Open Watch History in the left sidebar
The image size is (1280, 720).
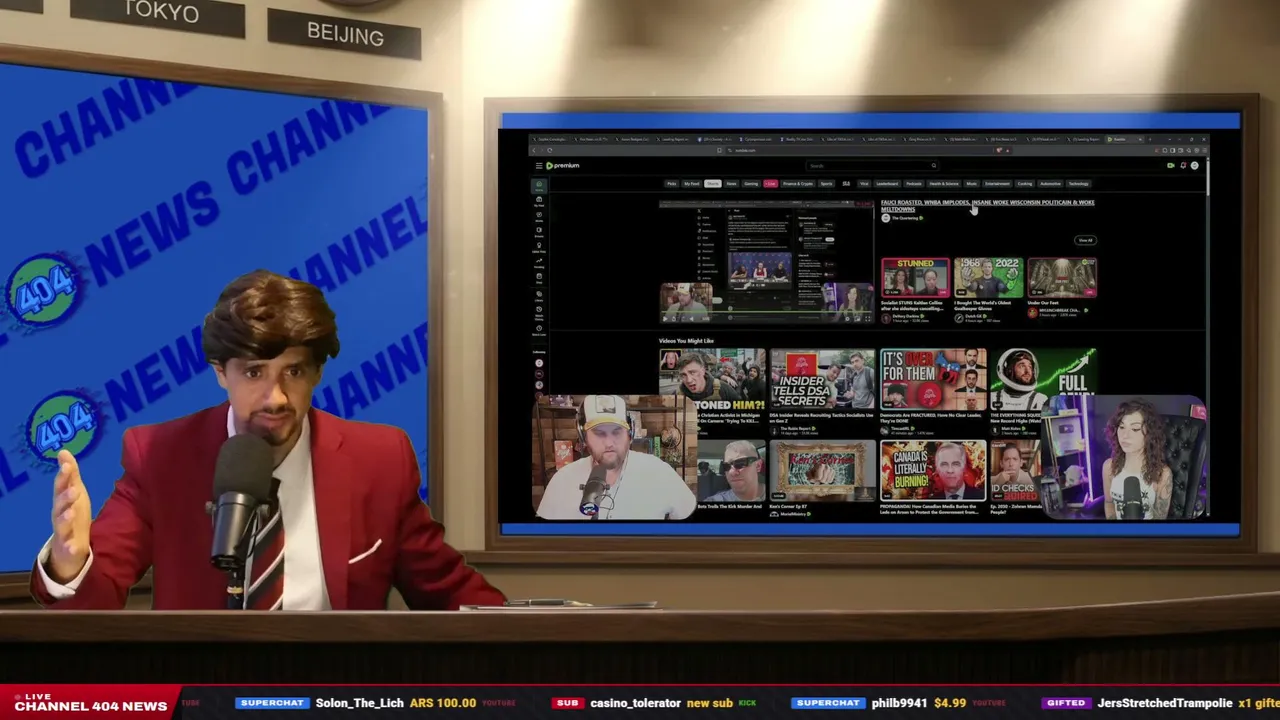(x=539, y=313)
